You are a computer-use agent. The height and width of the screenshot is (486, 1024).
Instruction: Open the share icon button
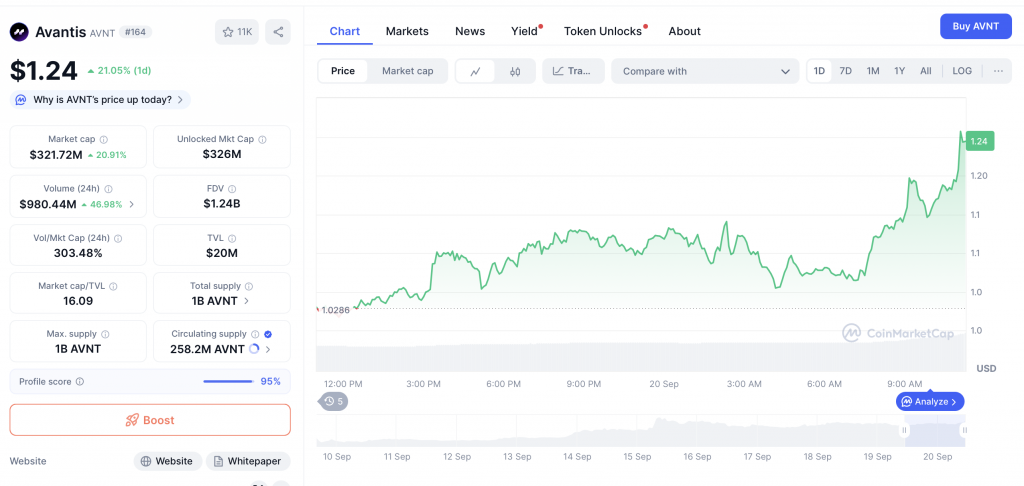pos(278,32)
